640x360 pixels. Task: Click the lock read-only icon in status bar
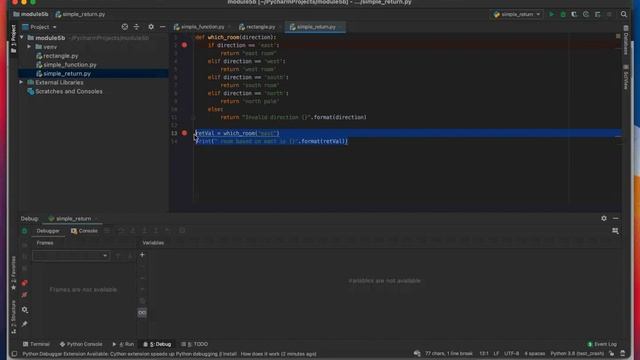pyautogui.click(x=611, y=353)
